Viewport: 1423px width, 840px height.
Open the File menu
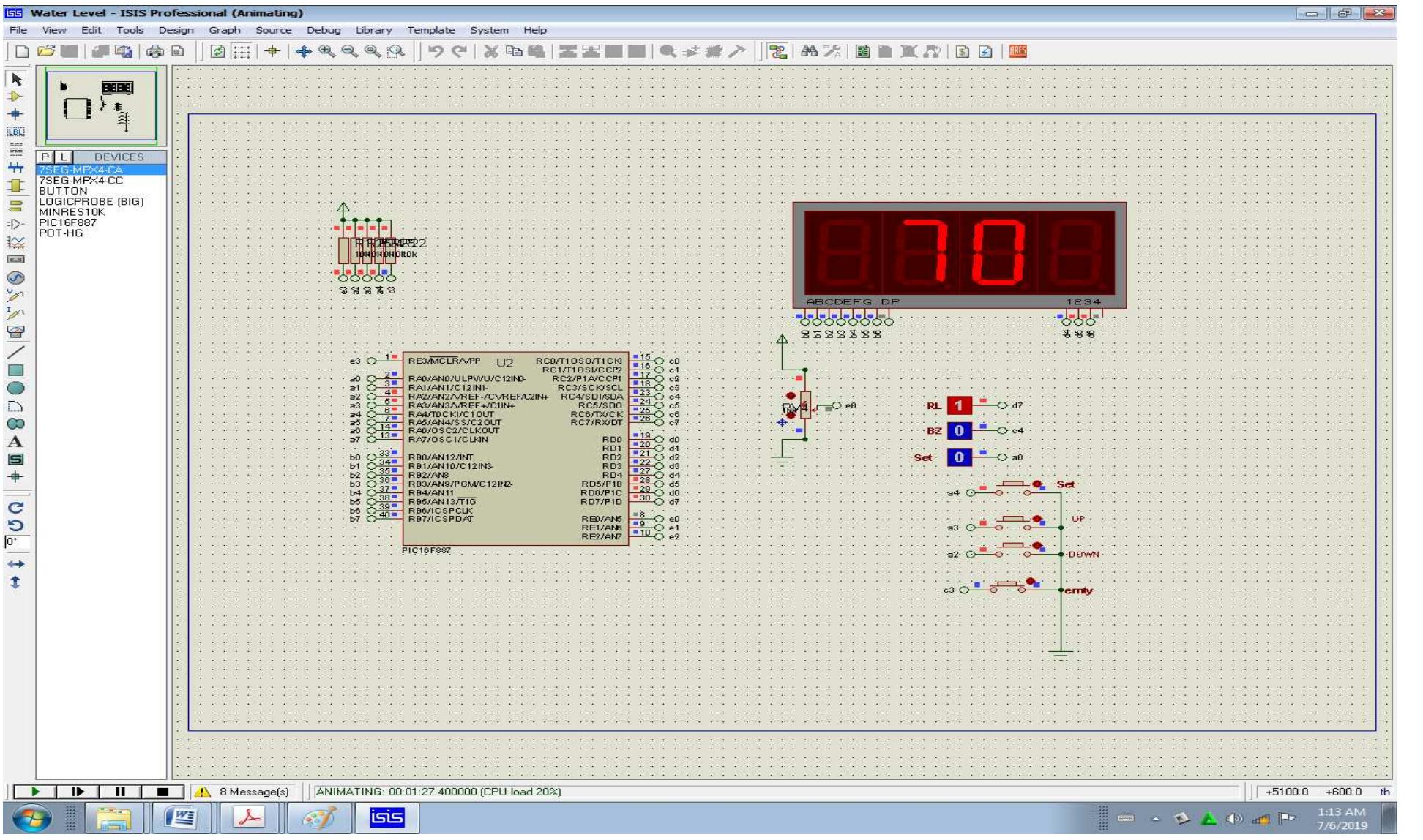18,30
